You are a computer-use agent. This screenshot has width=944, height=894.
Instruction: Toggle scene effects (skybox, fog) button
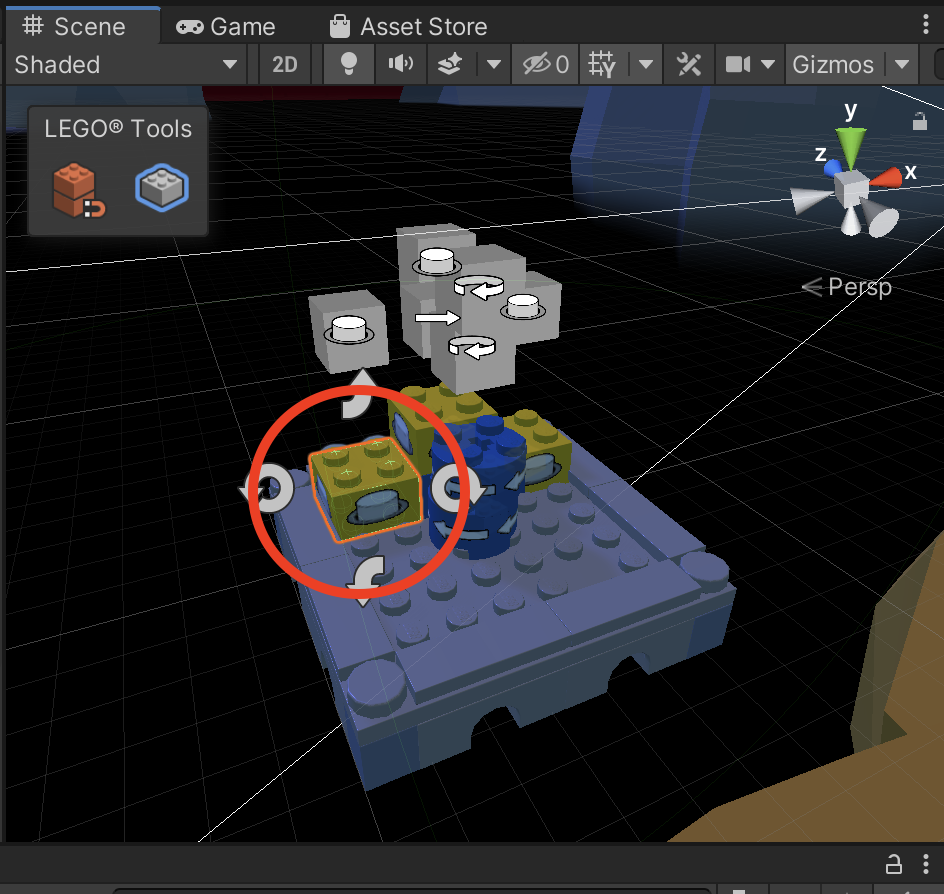(x=450, y=64)
